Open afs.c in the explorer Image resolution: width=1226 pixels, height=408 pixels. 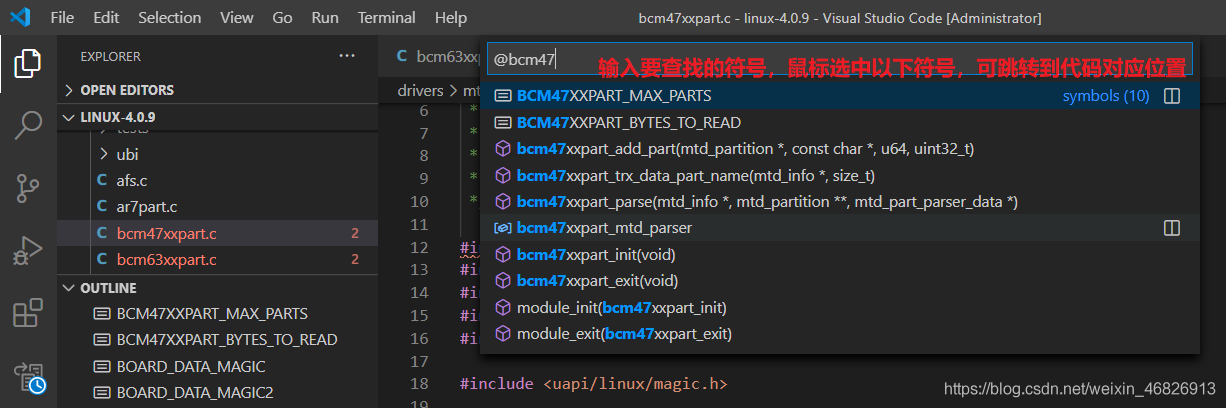pos(217,181)
